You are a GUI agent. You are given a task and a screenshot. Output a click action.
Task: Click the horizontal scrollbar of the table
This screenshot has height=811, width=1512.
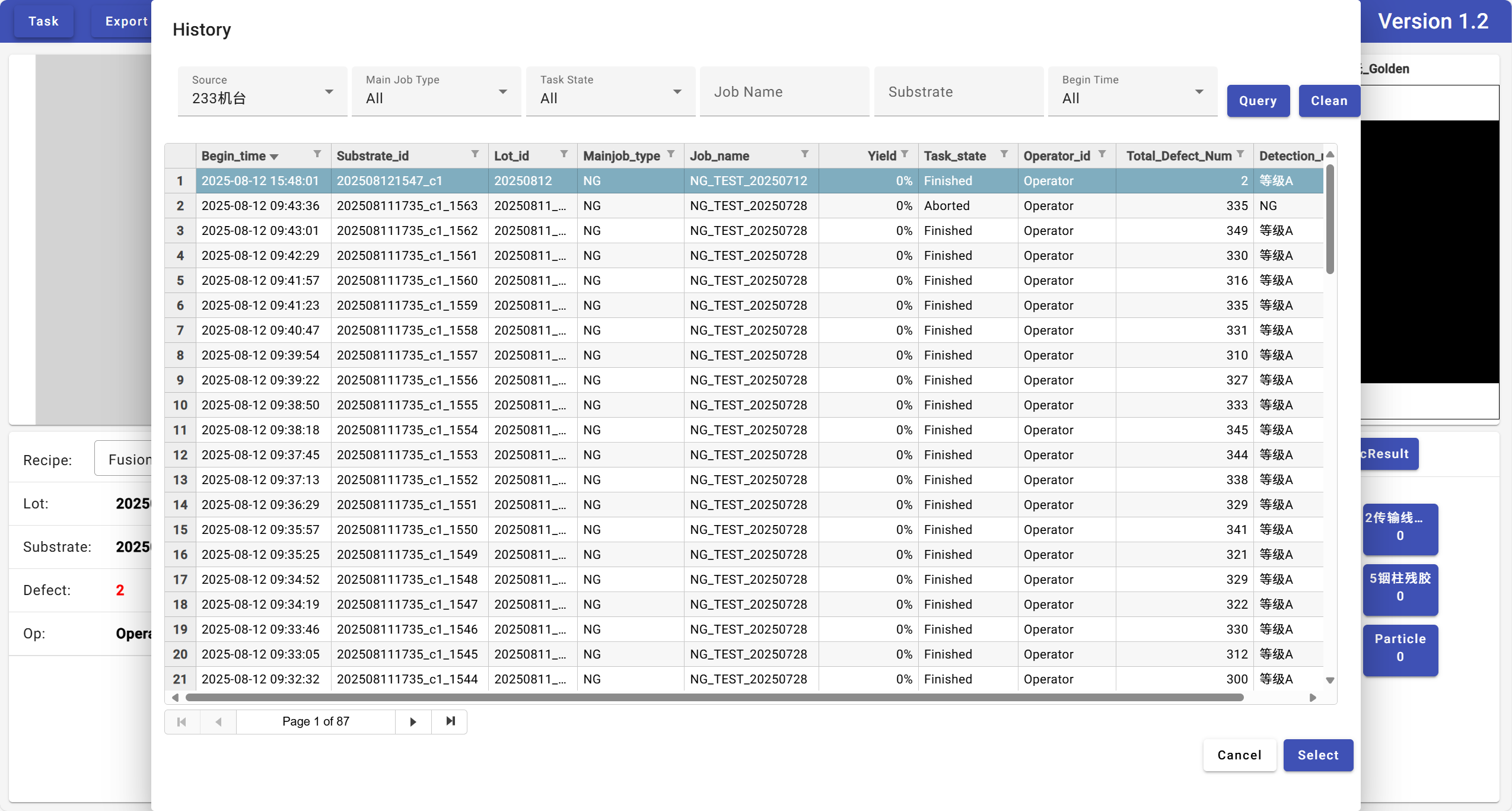[712, 698]
